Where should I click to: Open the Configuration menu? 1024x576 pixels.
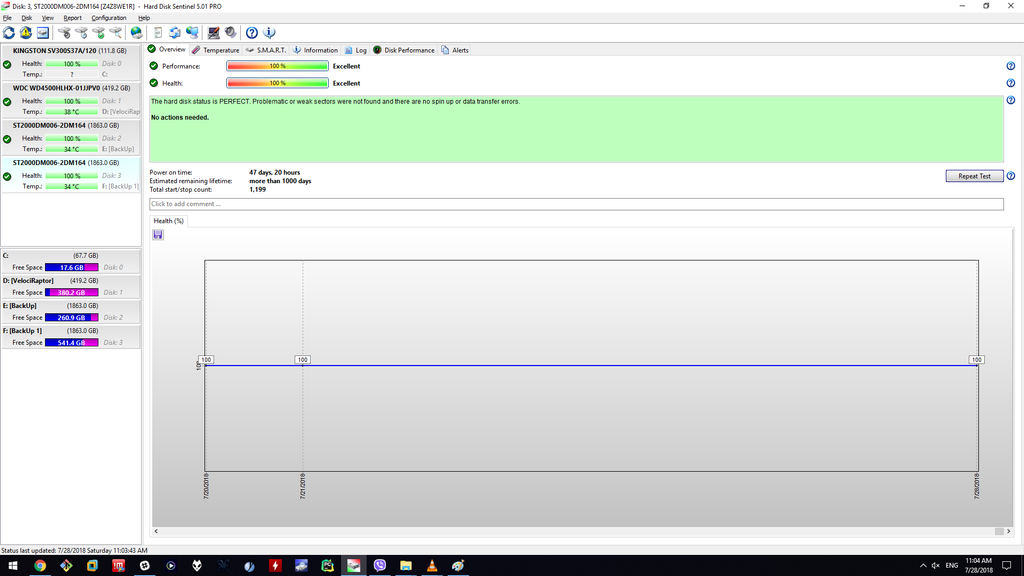pyautogui.click(x=108, y=18)
